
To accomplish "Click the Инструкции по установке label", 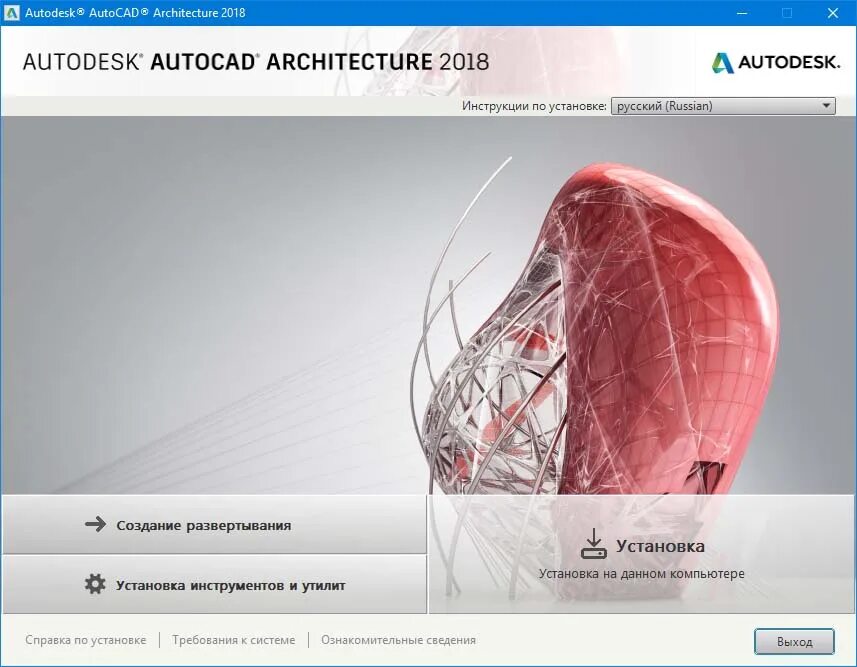I will pyautogui.click(x=534, y=106).
